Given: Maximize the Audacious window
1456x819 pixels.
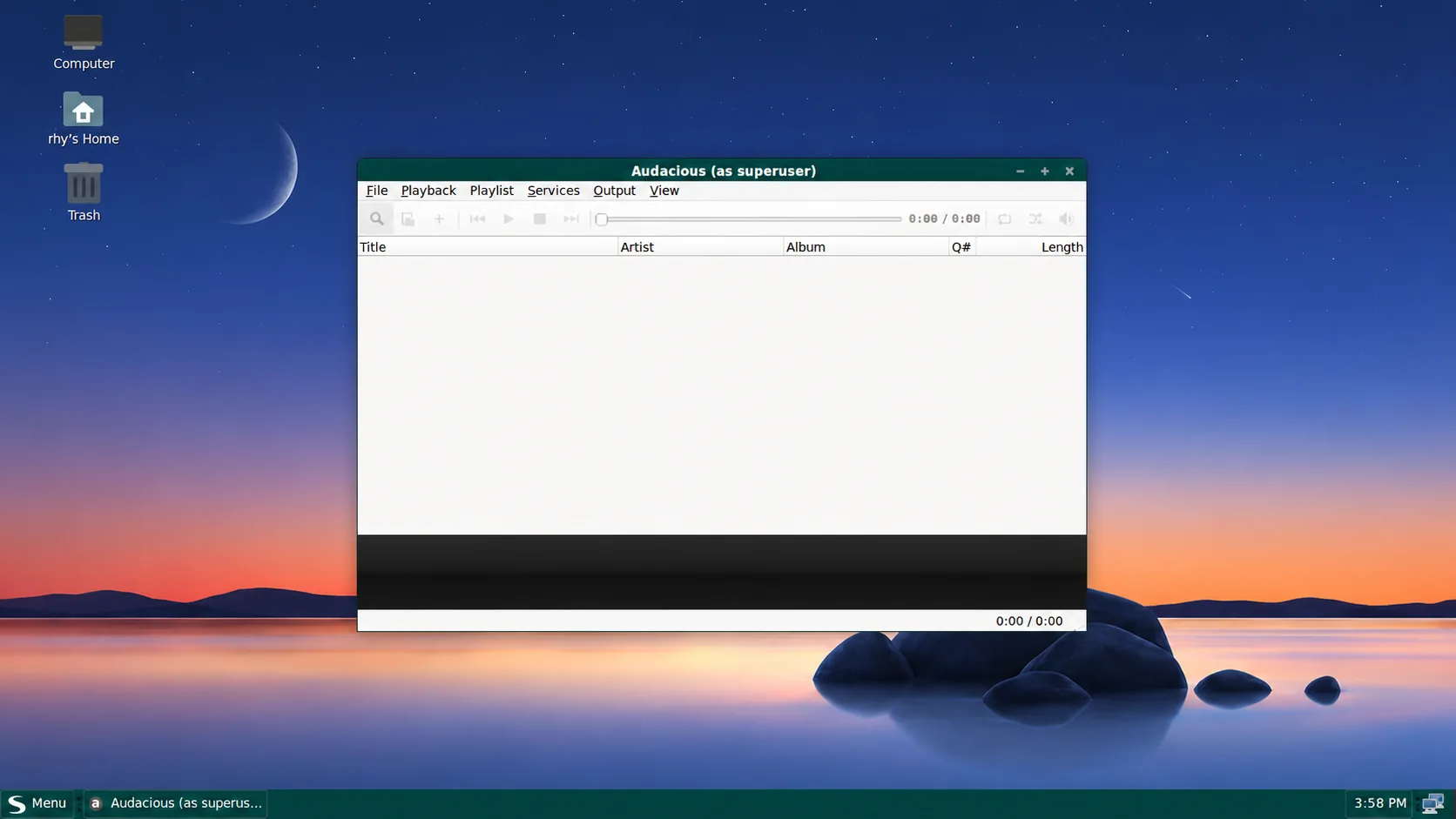Looking at the screenshot, I should pos(1045,171).
